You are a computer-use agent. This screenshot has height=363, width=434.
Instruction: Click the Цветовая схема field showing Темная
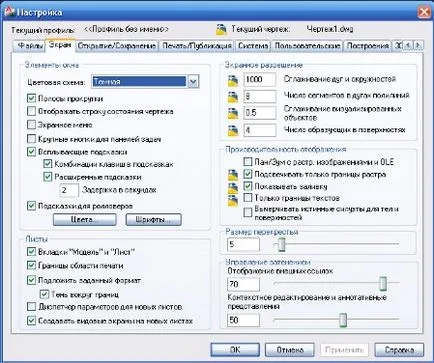[139, 82]
